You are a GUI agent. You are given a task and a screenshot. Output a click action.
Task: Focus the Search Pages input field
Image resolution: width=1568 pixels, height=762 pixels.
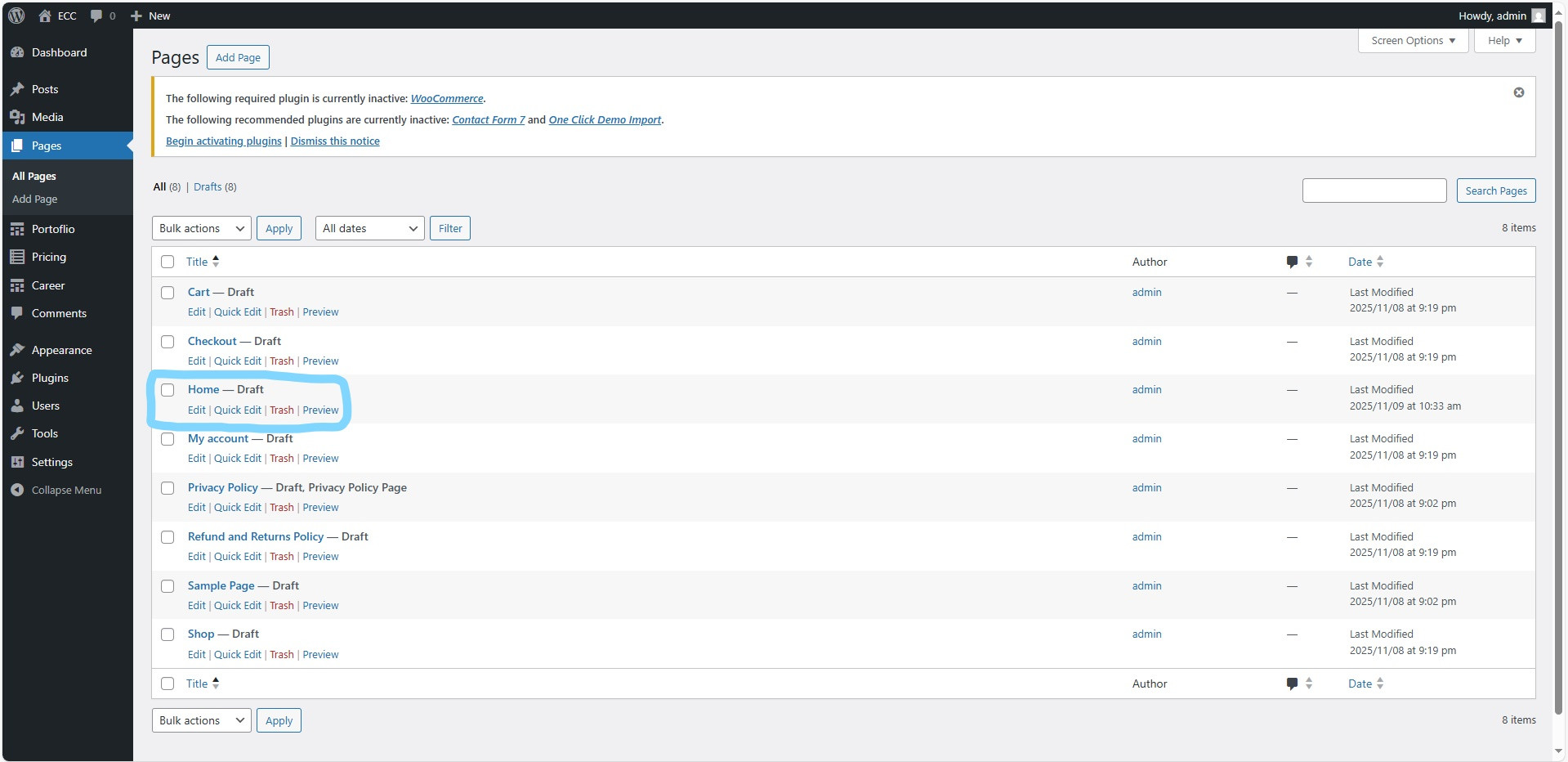(1374, 190)
